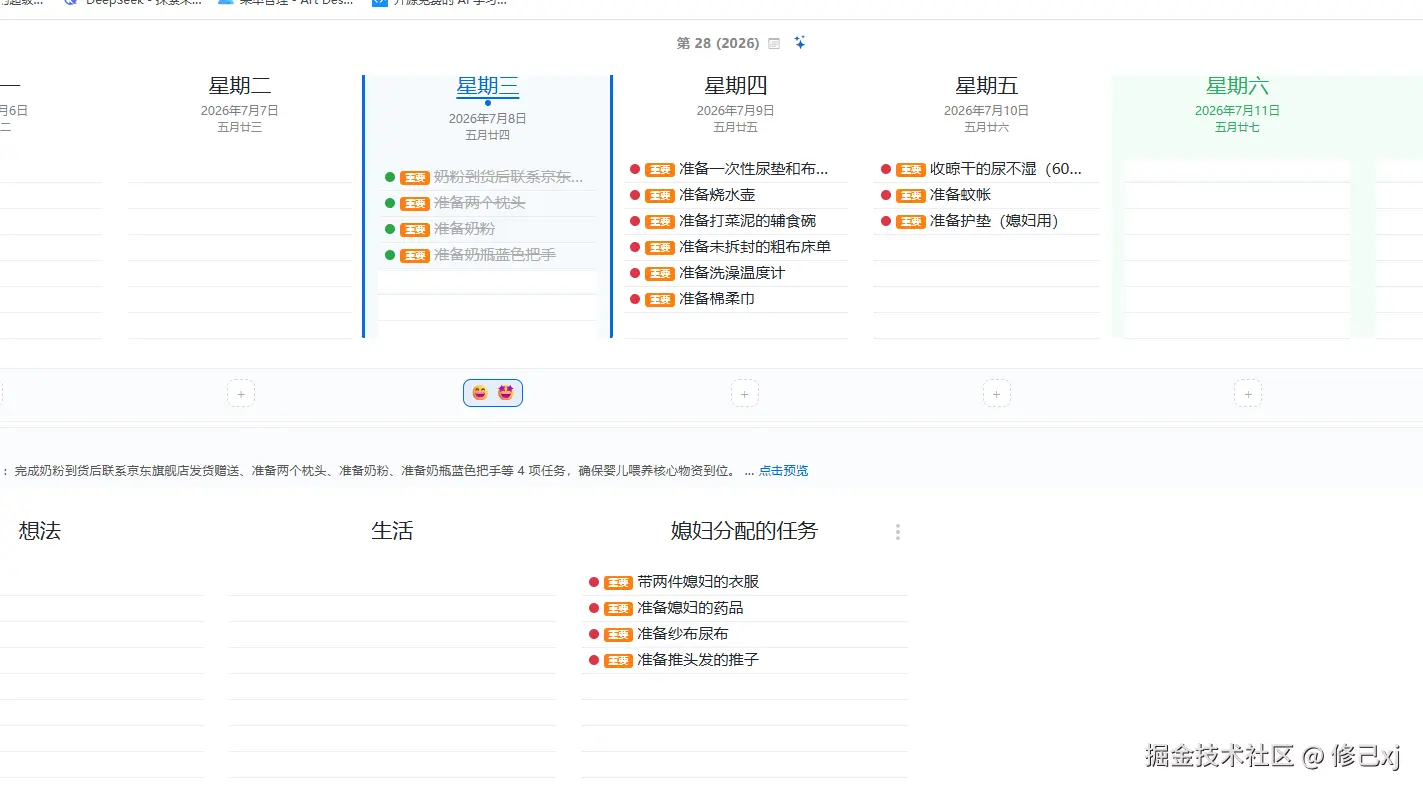Click the grinning emoji under 星期三

[x=480, y=393]
